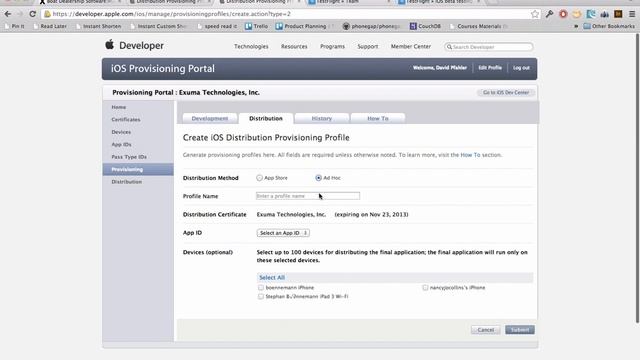640x360 pixels.
Task: Open the CouchDB bookmark
Action: tap(425, 26)
